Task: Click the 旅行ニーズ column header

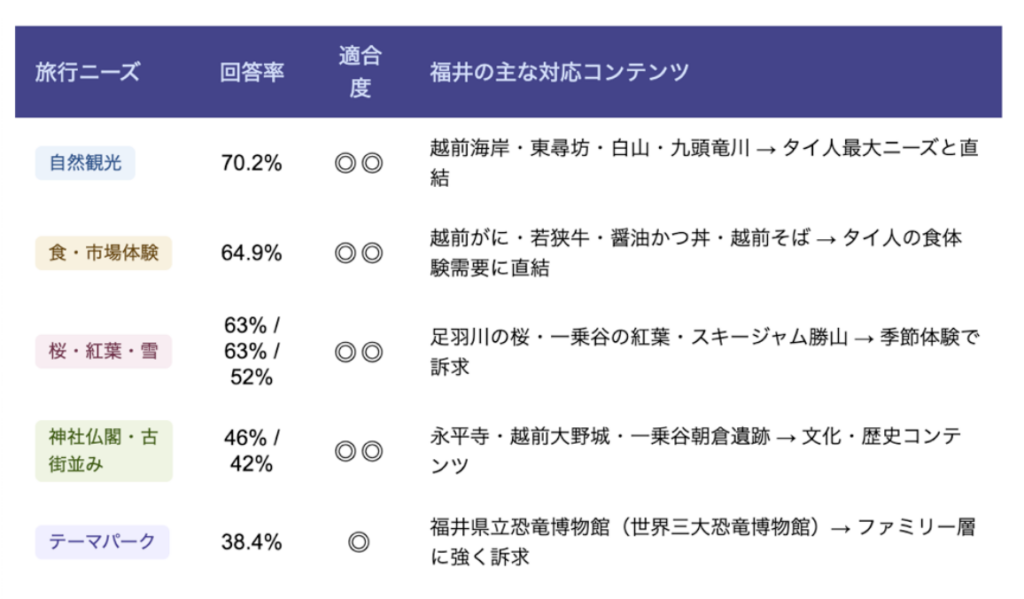Action: click(x=88, y=72)
